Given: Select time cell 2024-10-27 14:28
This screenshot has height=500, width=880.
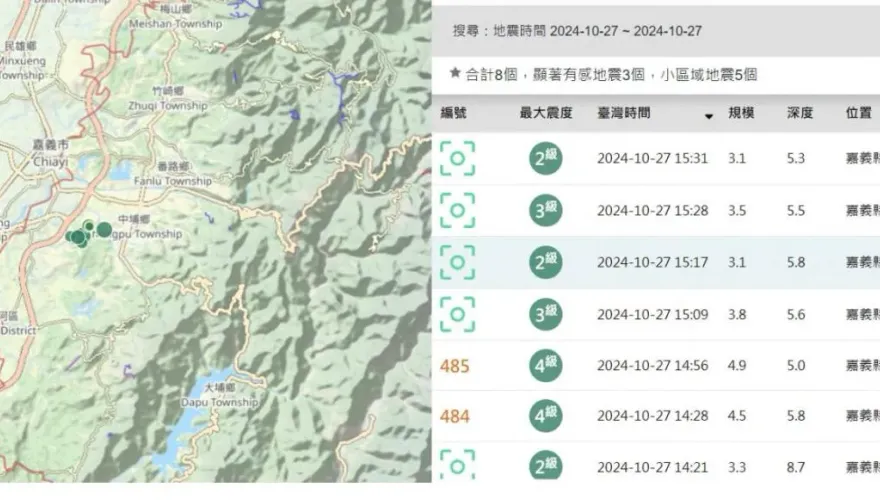Looking at the screenshot, I should 653,416.
